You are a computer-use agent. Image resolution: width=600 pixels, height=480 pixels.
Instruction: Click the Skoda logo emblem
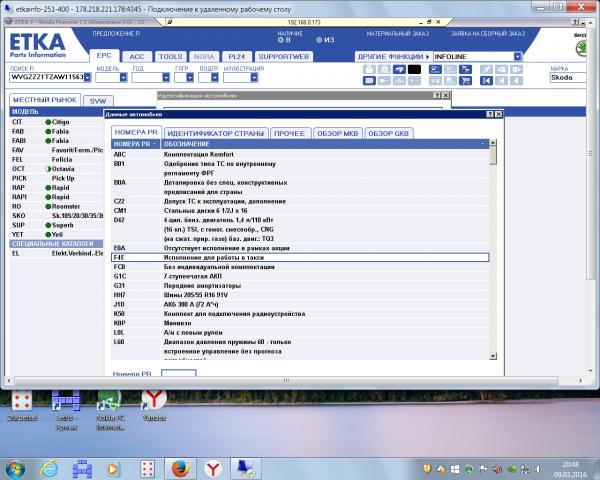(x=581, y=49)
